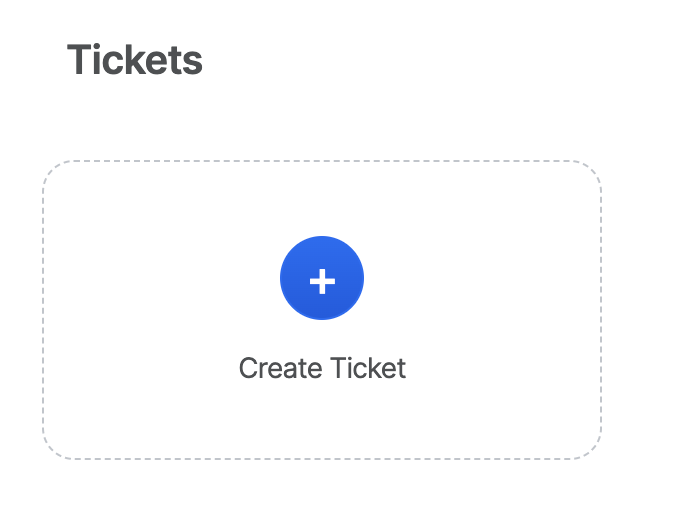
Task: Focus the Tickets section title text
Action: tap(135, 60)
